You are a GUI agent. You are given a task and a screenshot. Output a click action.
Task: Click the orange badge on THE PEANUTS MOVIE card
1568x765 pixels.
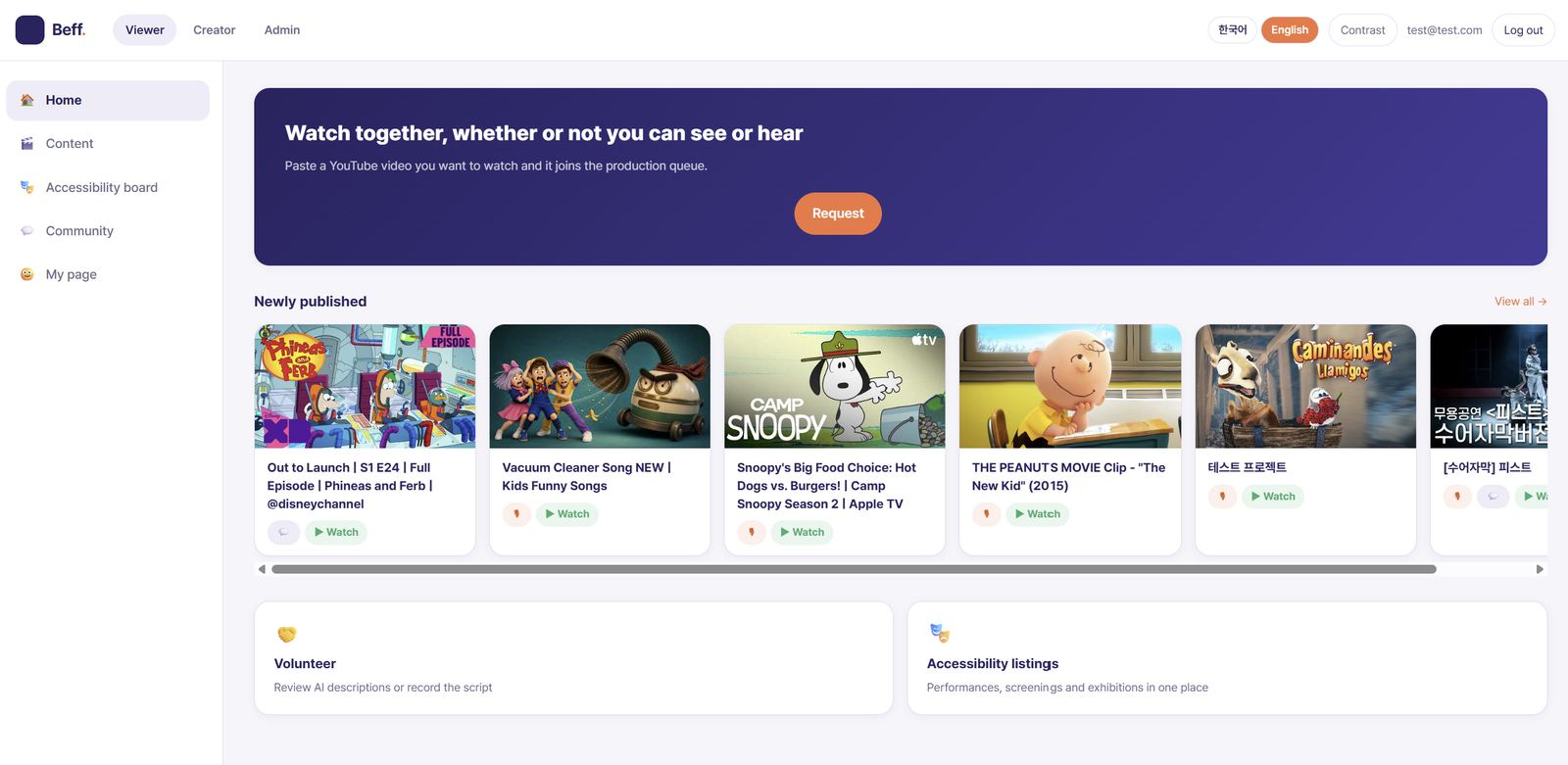987,514
